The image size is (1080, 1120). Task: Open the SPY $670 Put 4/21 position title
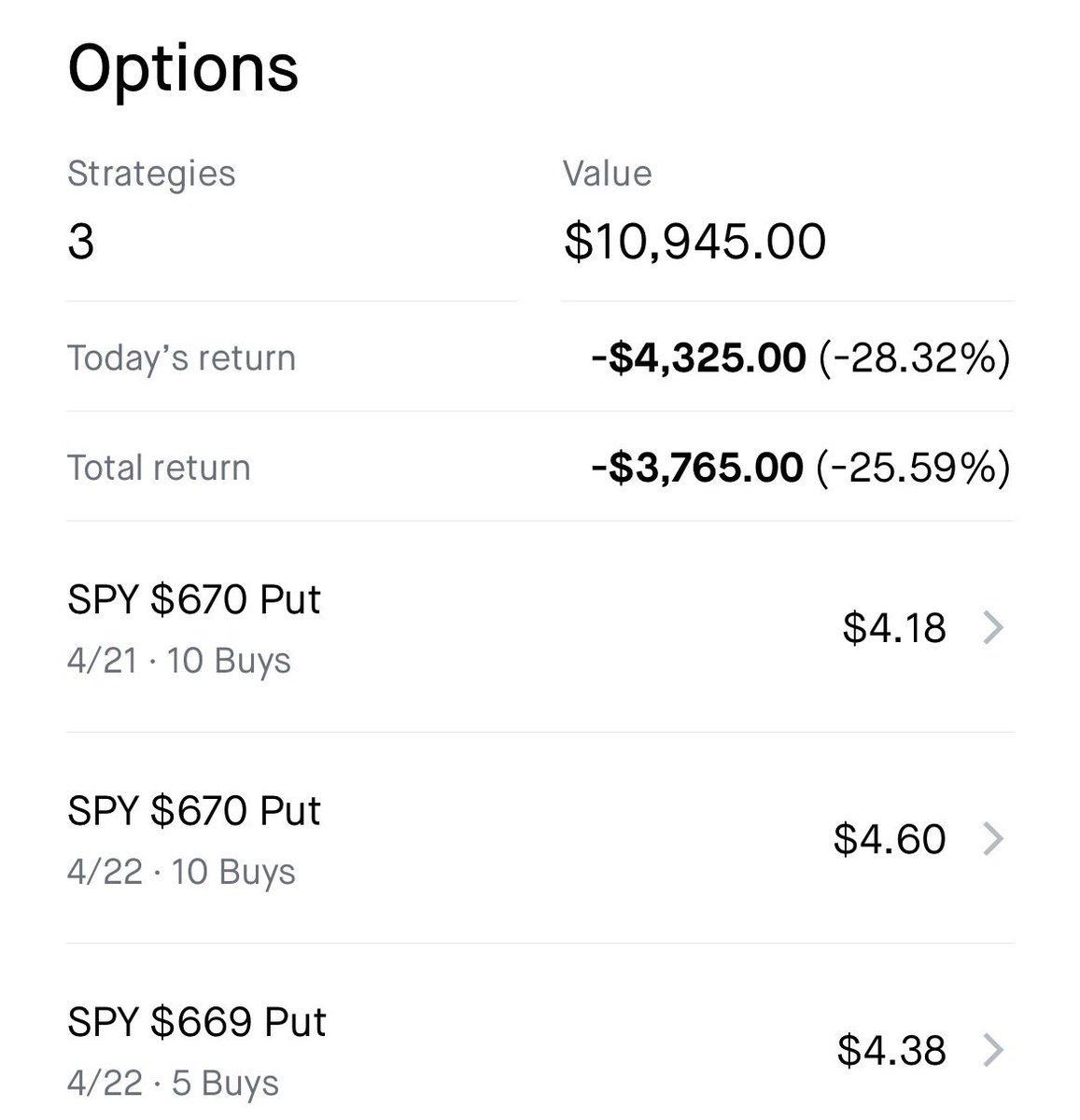pyautogui.click(x=194, y=599)
